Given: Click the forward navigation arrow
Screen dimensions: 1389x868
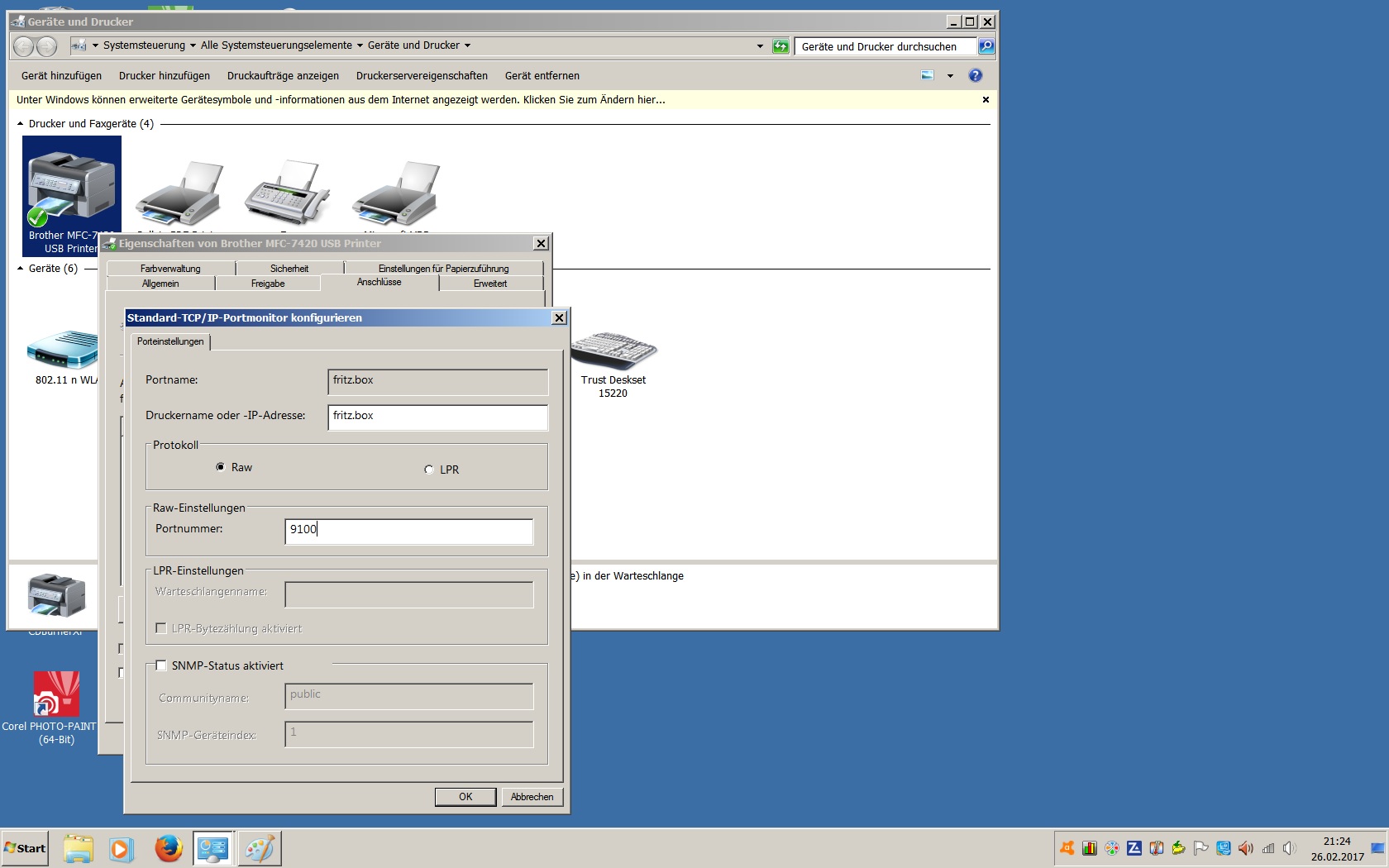Looking at the screenshot, I should tap(47, 46).
